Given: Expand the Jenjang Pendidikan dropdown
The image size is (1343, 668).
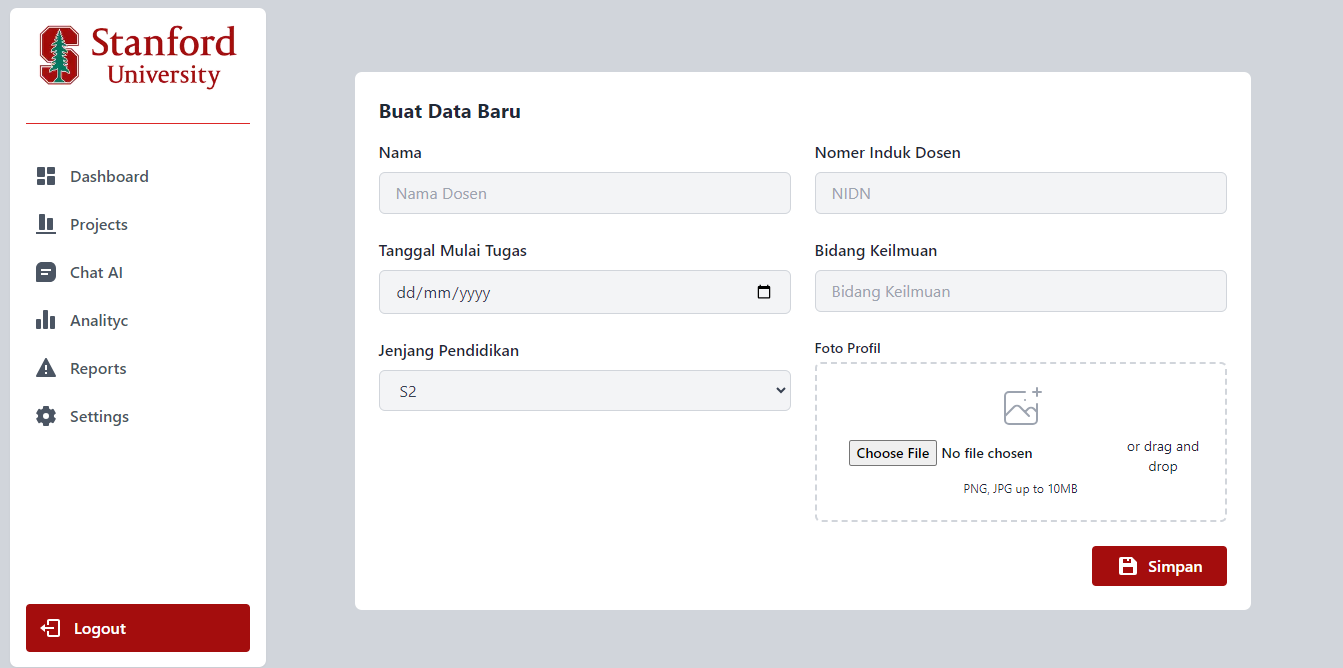Looking at the screenshot, I should 584,391.
